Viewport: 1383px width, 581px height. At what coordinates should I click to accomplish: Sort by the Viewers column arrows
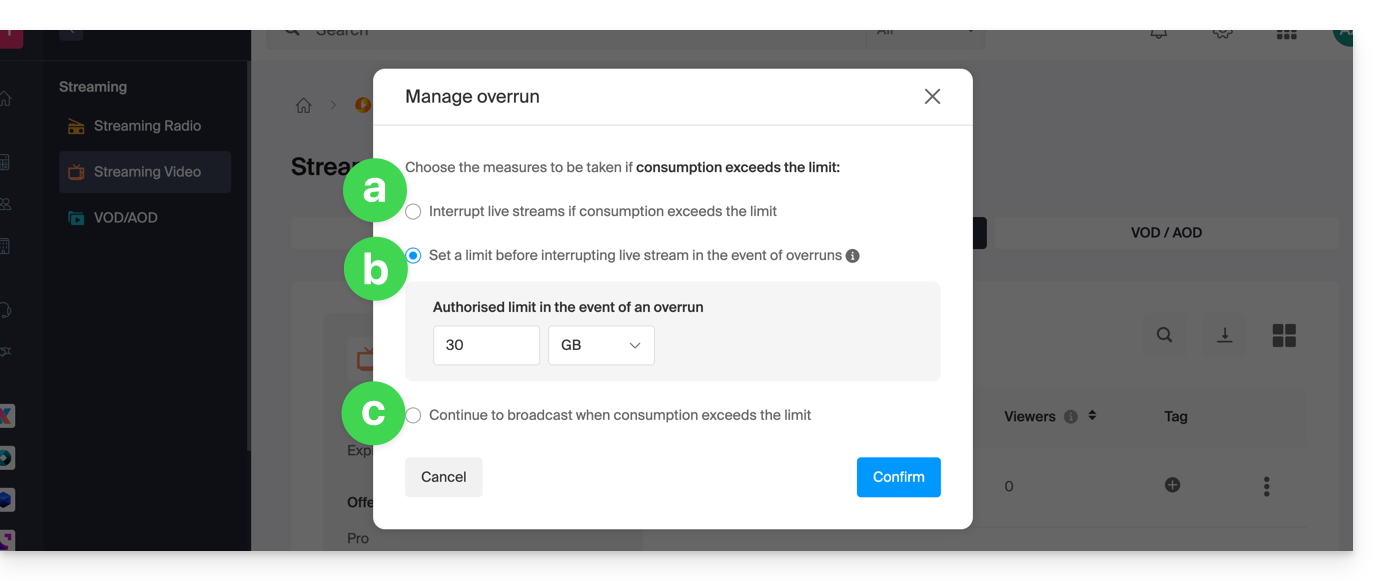1092,416
